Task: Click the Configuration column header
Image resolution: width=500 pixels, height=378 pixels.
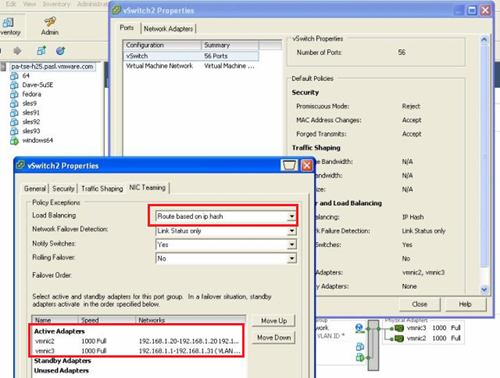Action: coord(162,45)
